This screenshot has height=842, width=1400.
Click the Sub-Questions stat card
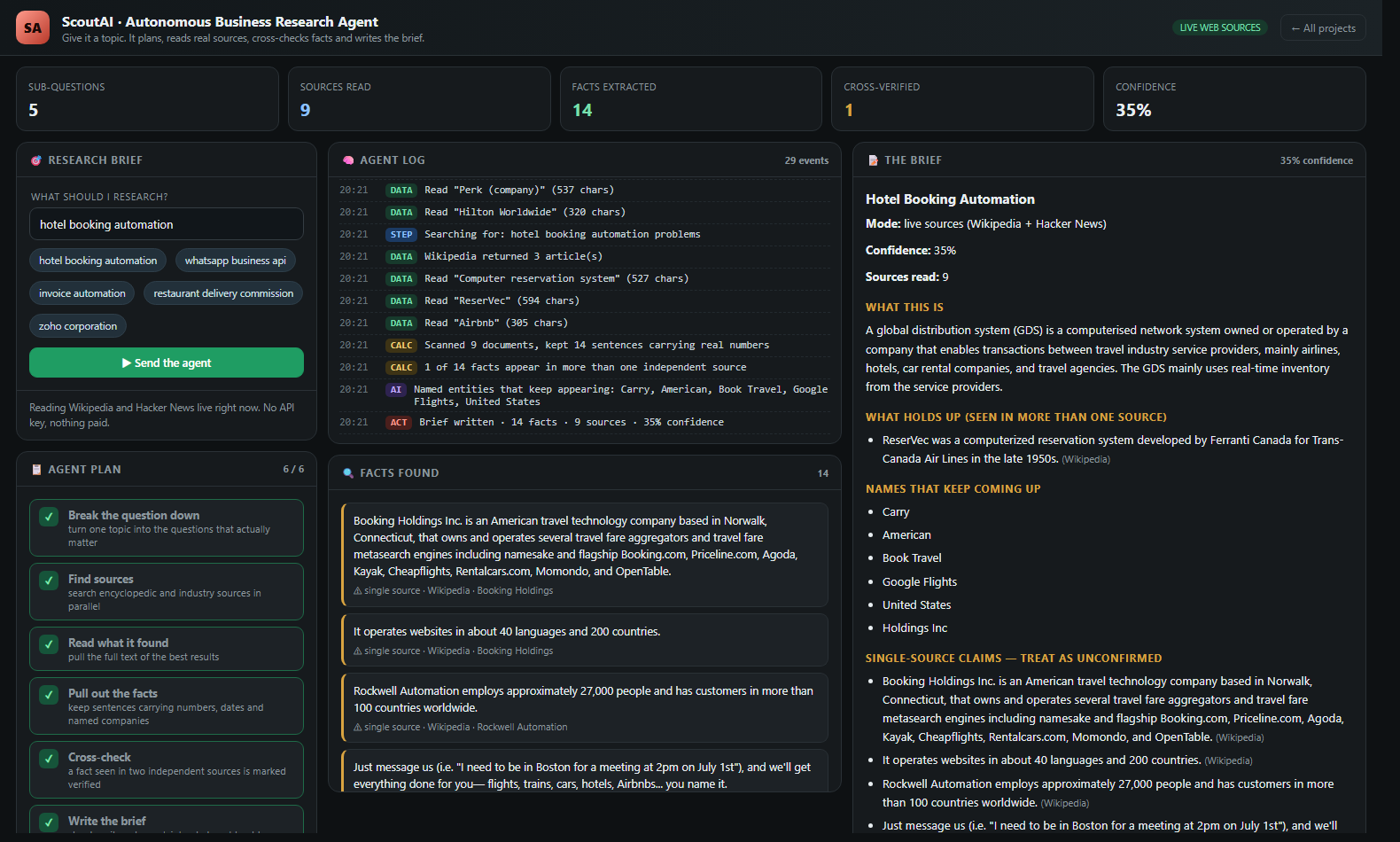(x=147, y=99)
